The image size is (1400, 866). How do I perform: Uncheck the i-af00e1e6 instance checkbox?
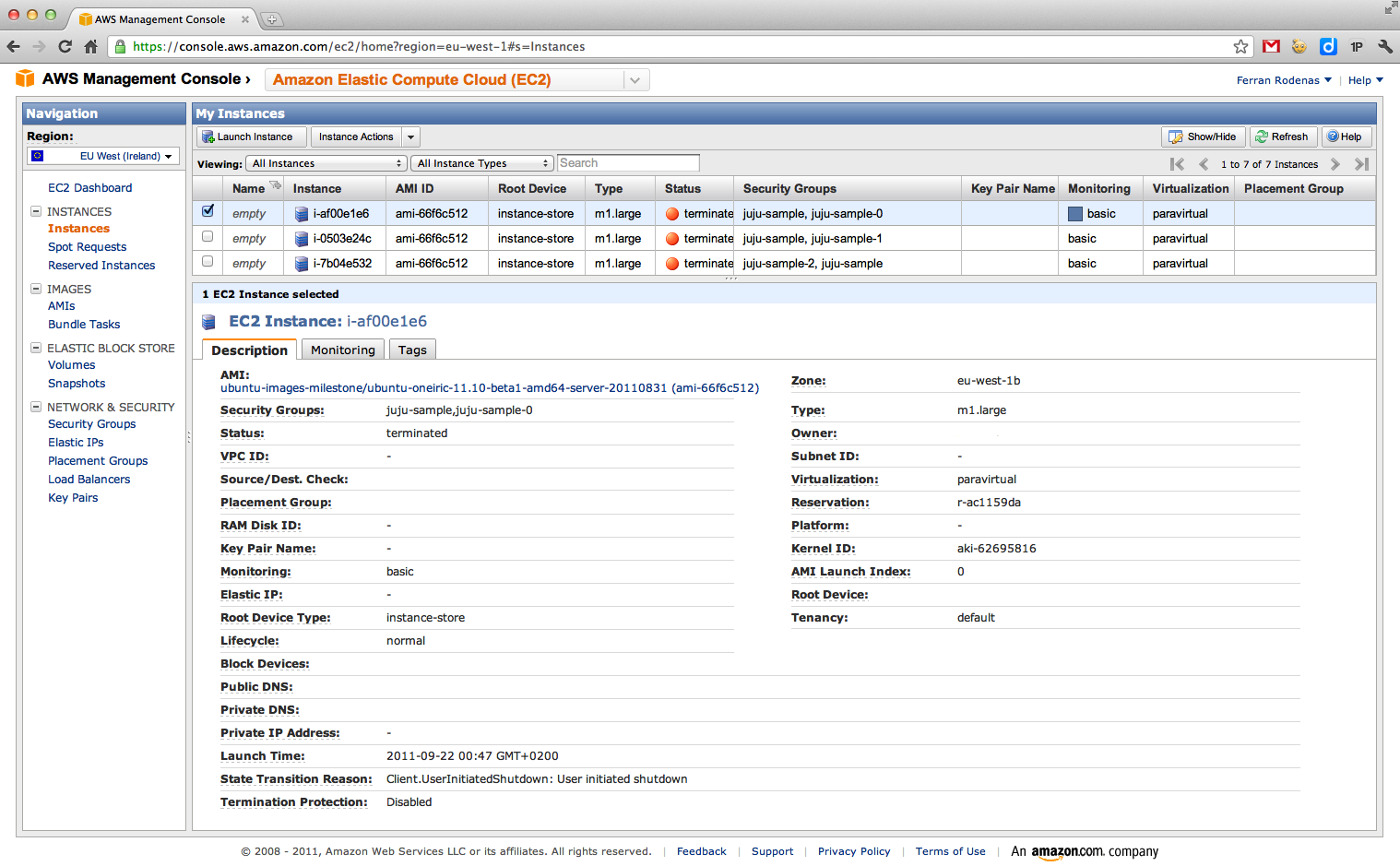click(x=208, y=211)
